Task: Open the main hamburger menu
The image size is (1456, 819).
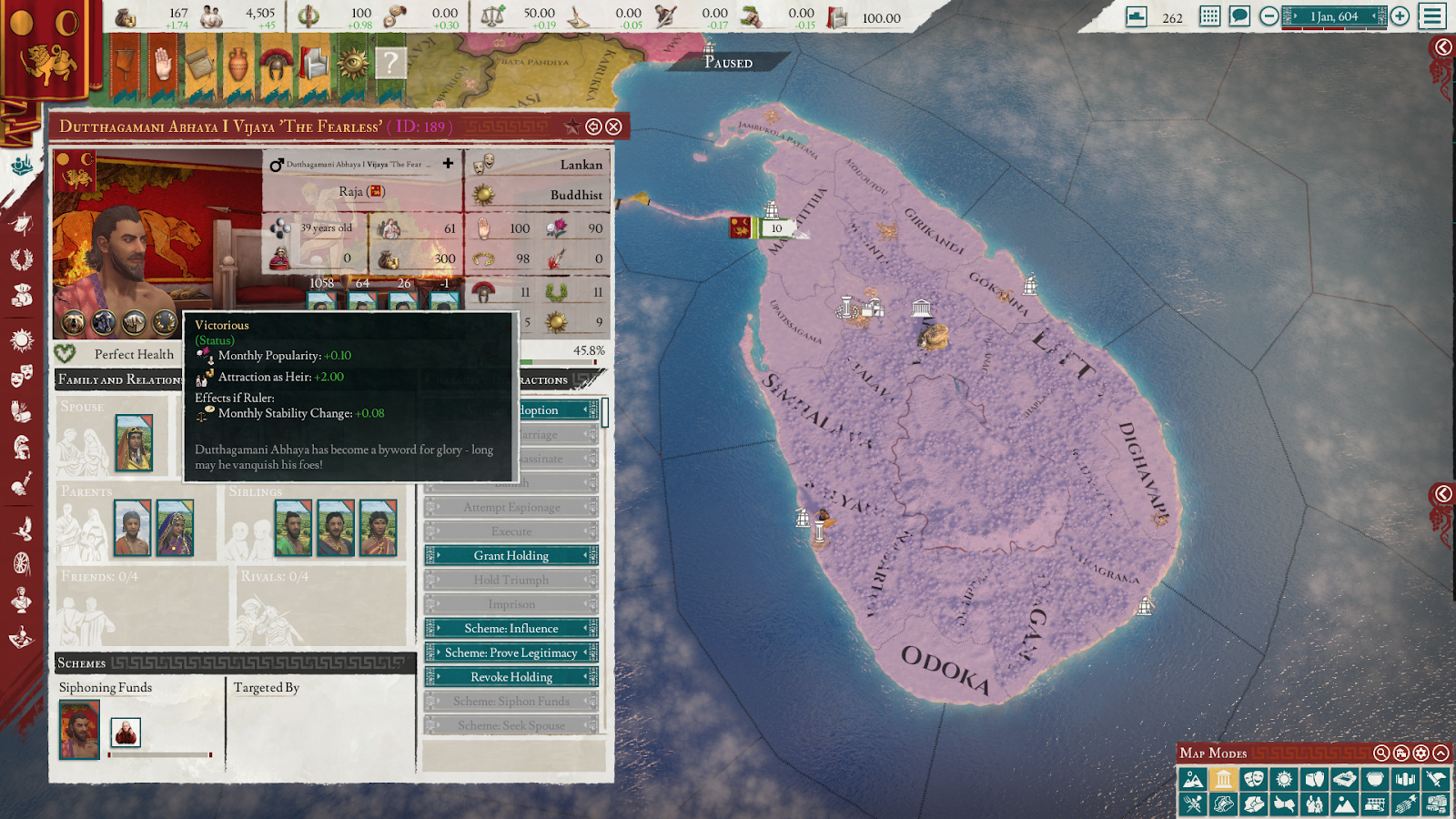Action: point(1433,15)
